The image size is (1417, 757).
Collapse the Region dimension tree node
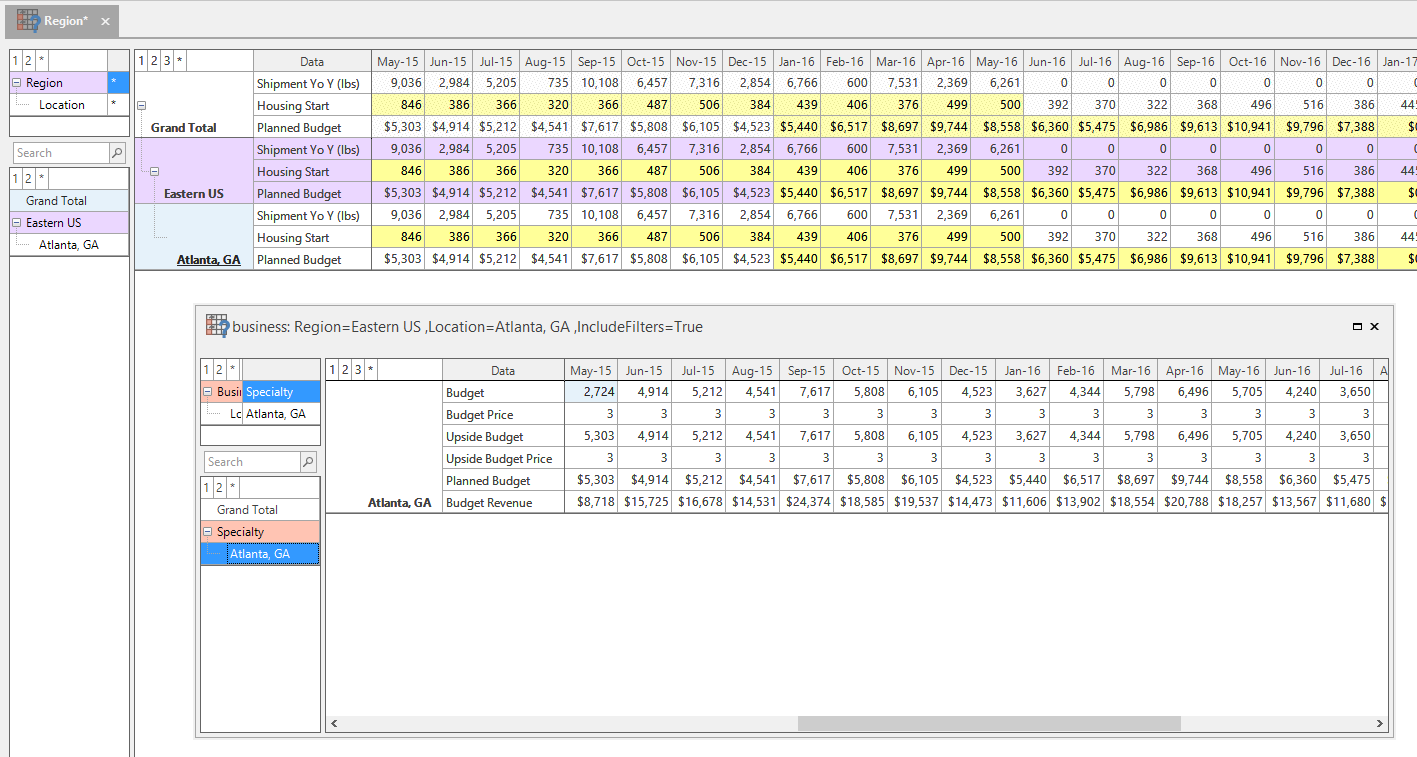pos(17,83)
